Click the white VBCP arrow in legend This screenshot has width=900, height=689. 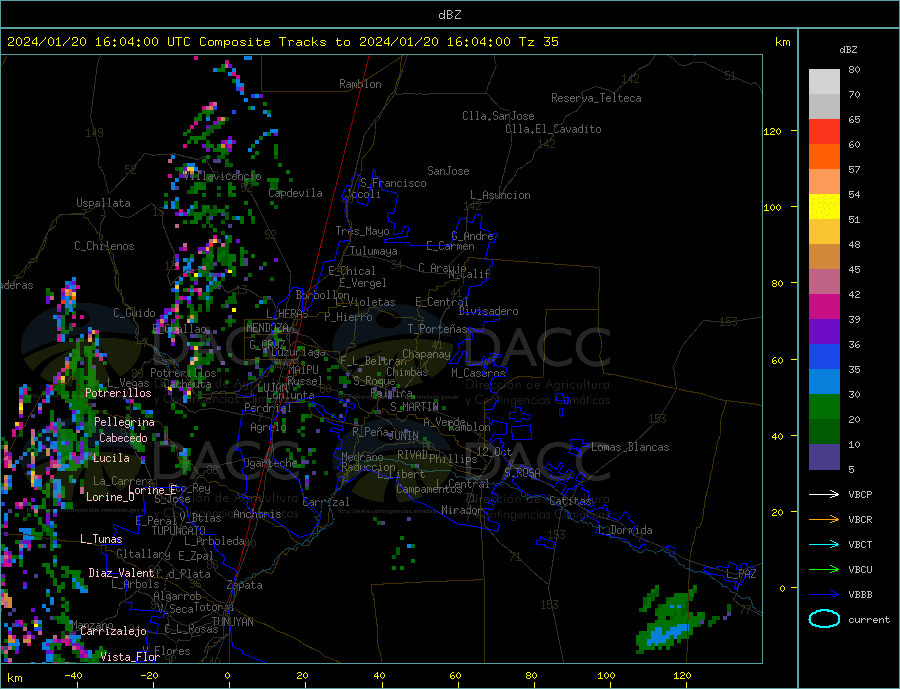pos(824,494)
